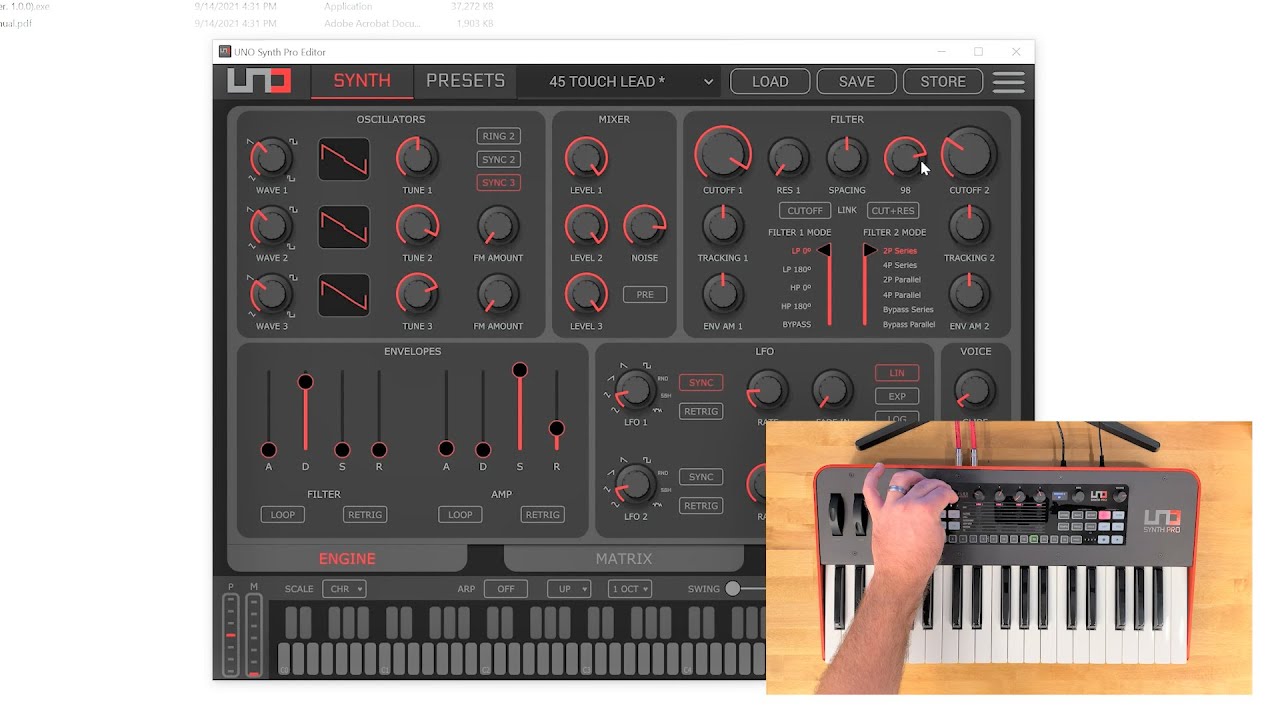Click the WAVE 3 oscillator knob
The height and width of the screenshot is (720, 1280).
click(270, 294)
